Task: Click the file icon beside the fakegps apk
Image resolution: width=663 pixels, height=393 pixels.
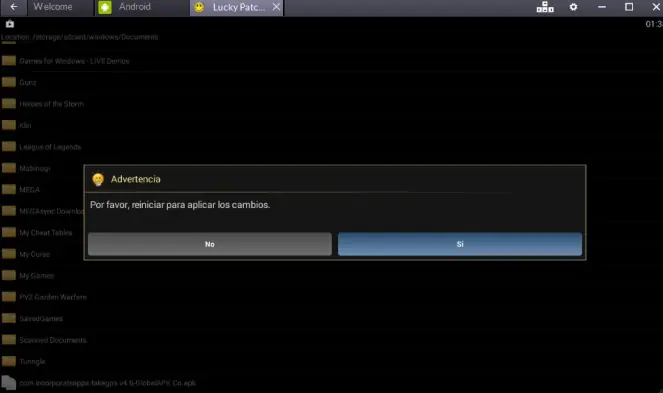Action: (x=8, y=383)
